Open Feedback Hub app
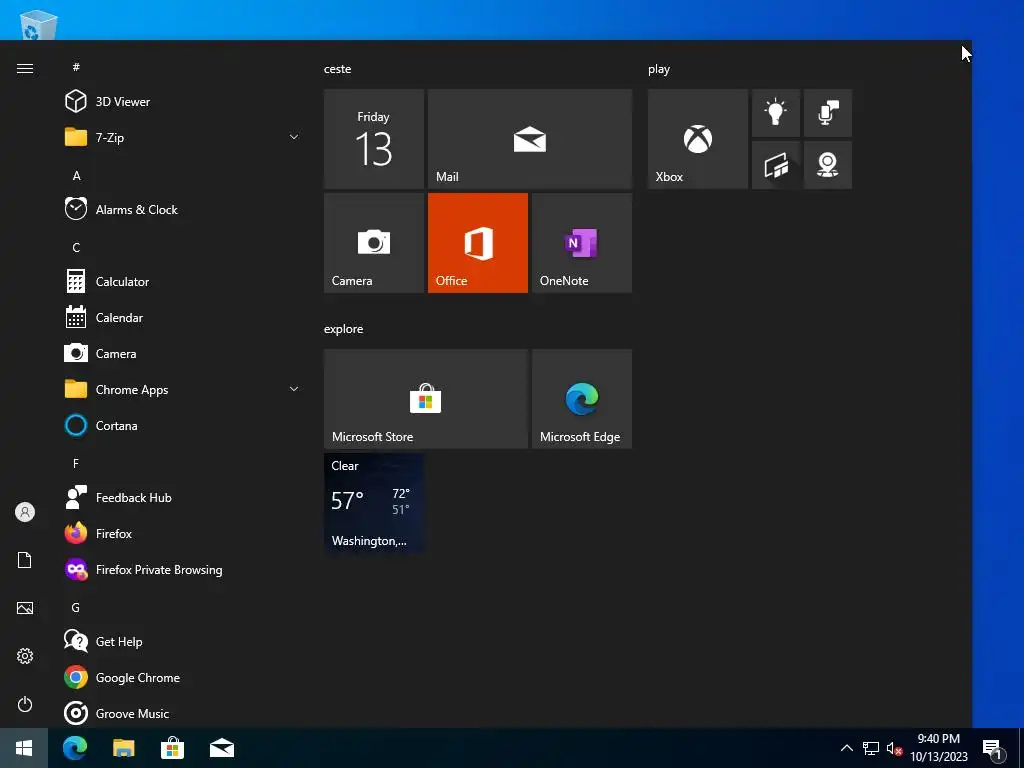The width and height of the screenshot is (1024, 768). pyautogui.click(x=182, y=498)
